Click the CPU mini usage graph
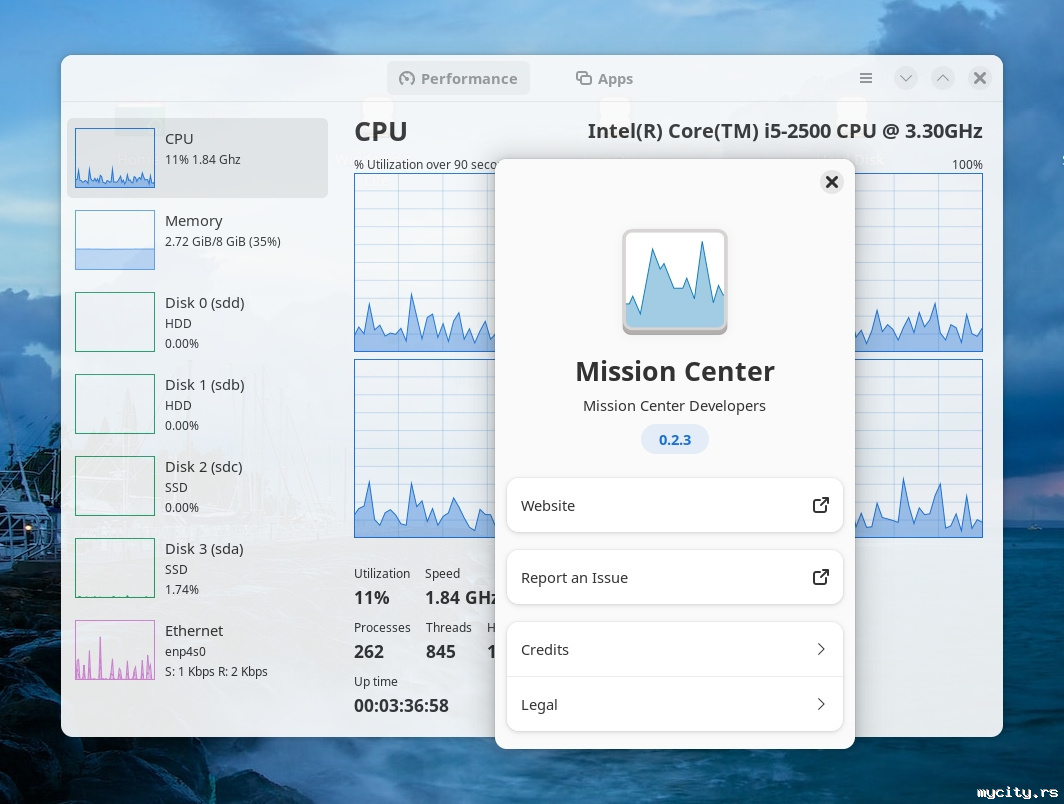The height and width of the screenshot is (804, 1064). coord(115,158)
